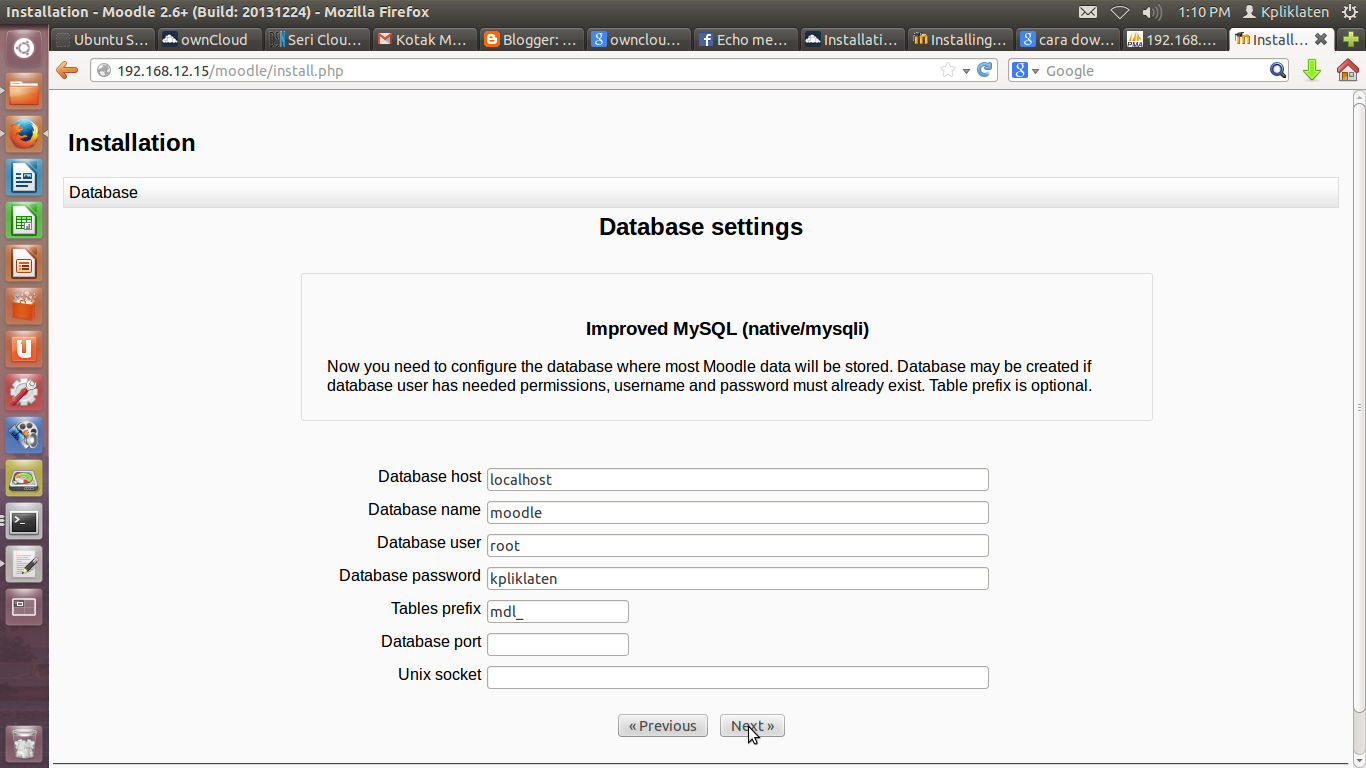This screenshot has height=768, width=1366.
Task: Click the magnifier to search Google
Action: pyautogui.click(x=1279, y=70)
